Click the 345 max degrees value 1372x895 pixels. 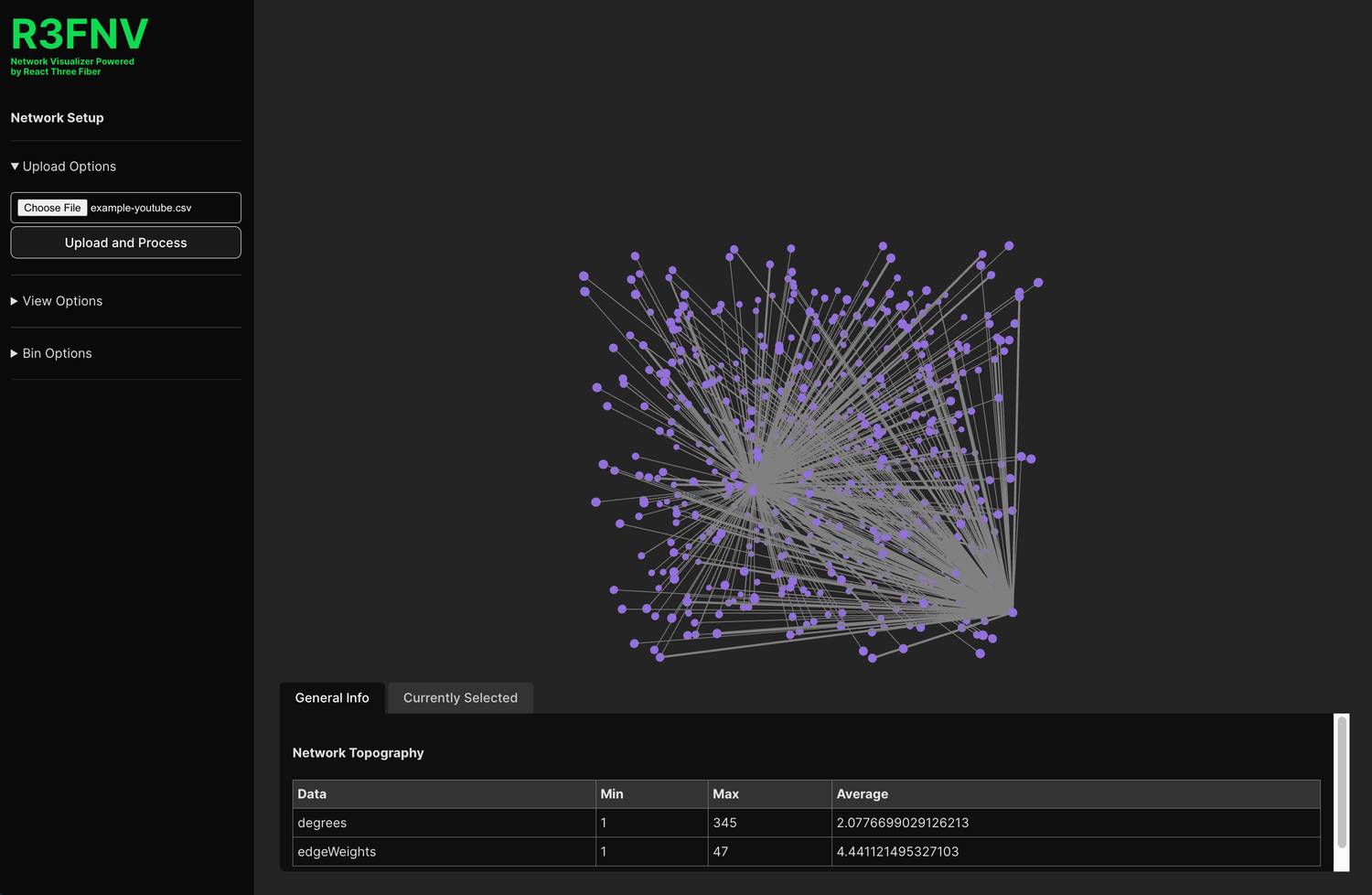point(724,823)
